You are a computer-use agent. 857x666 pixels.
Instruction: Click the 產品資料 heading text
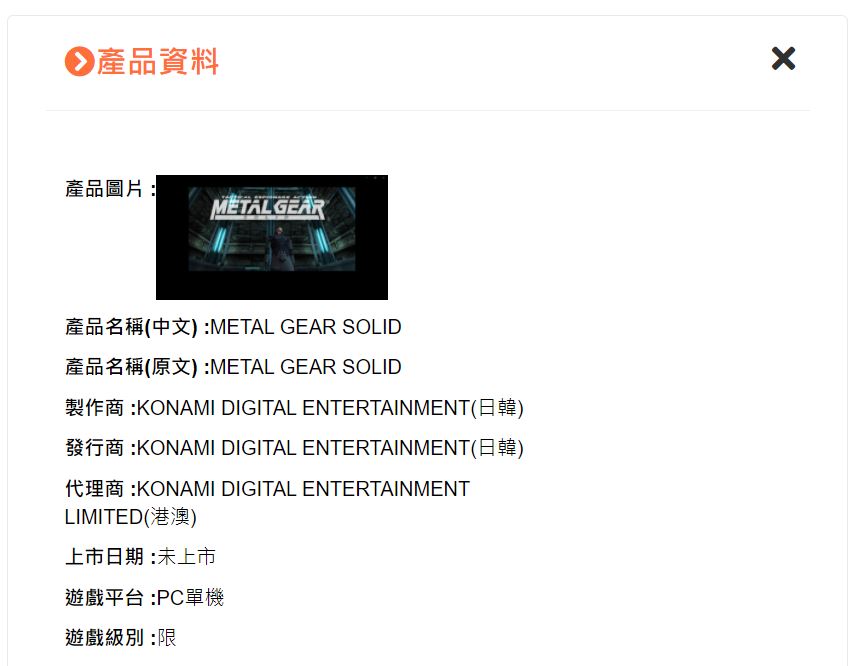pos(158,61)
